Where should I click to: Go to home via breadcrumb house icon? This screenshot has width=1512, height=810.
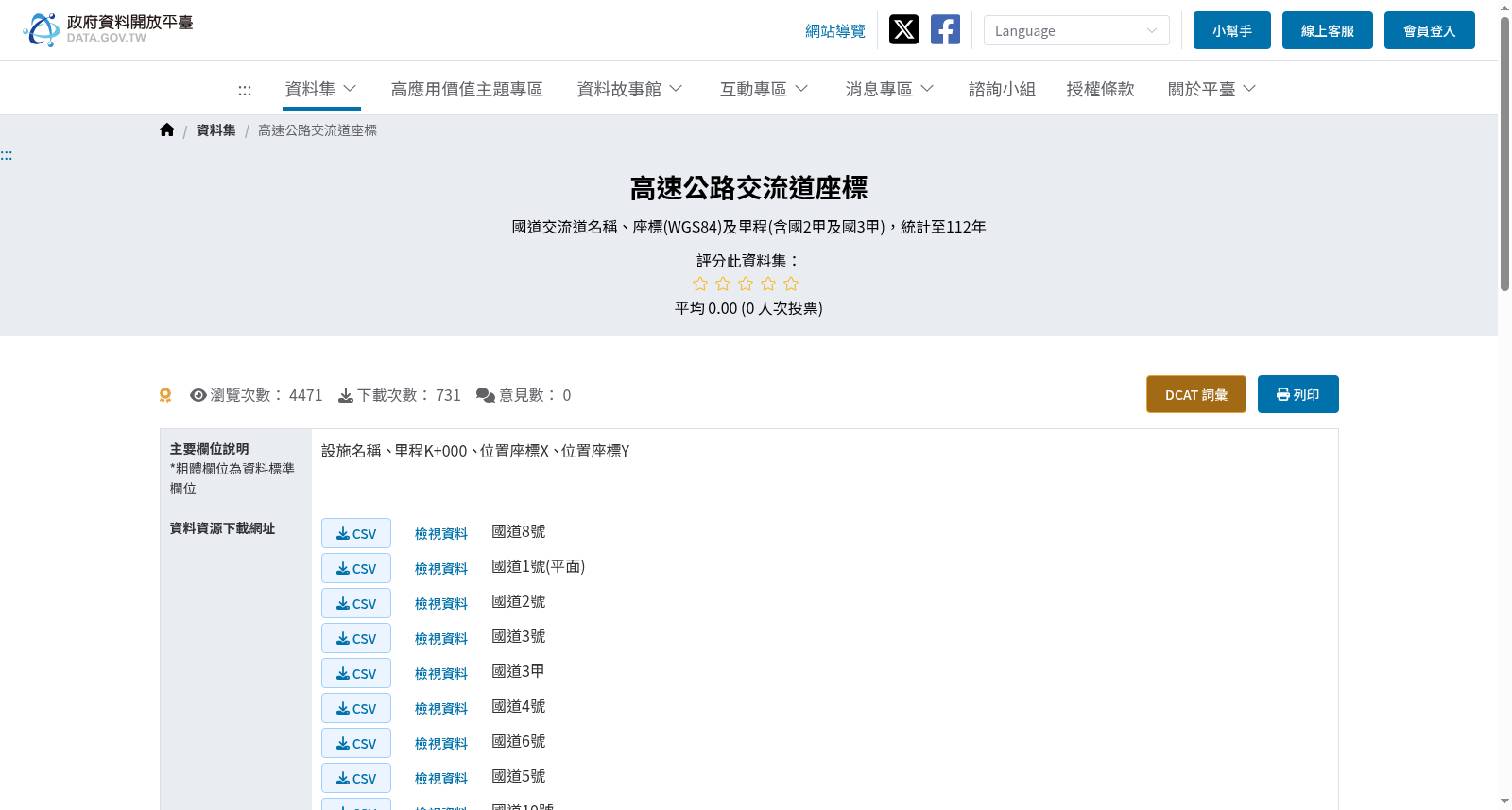[x=166, y=130]
